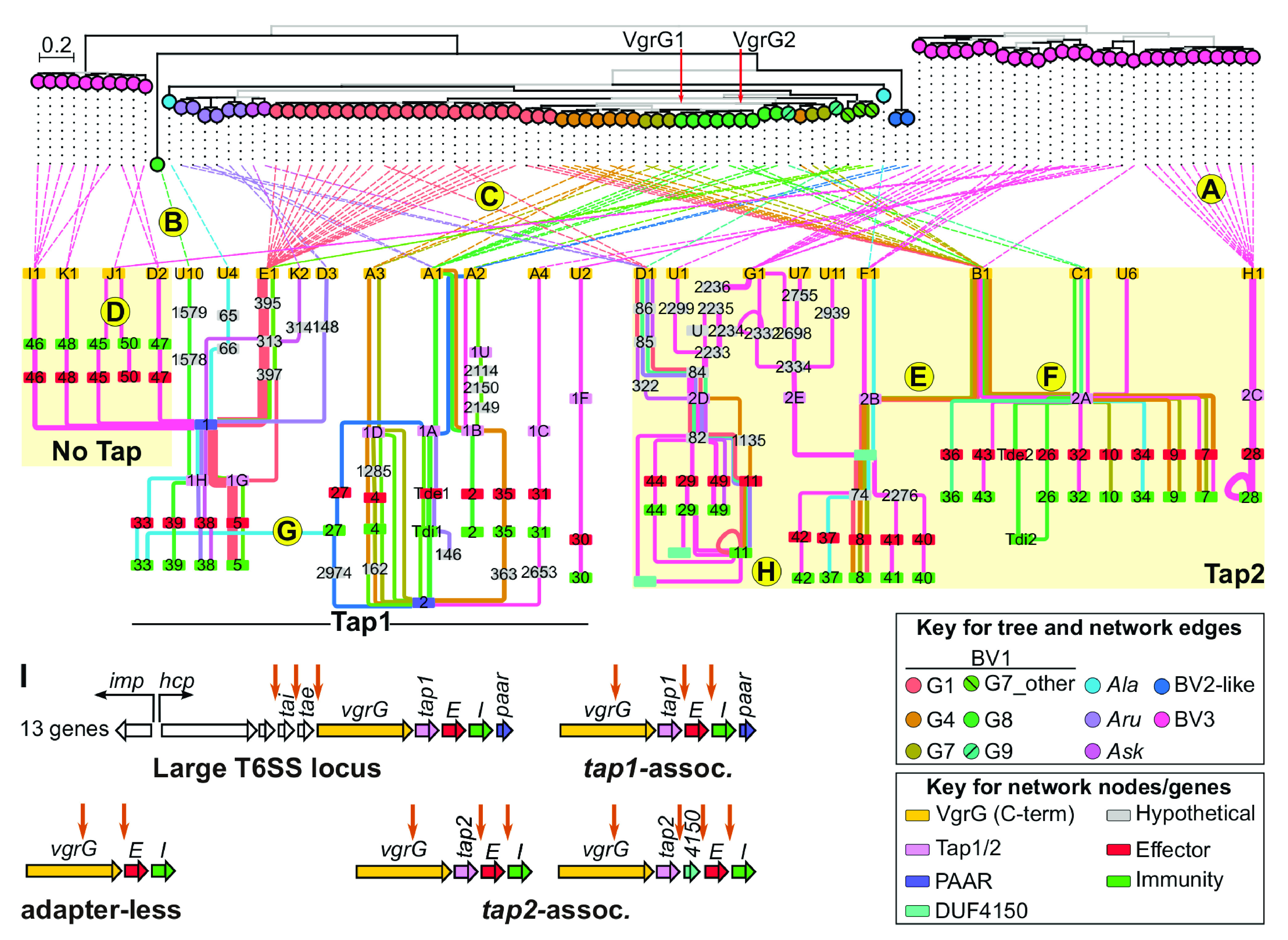Click the 0.2 scale bar label
The height and width of the screenshot is (940, 1288).
tap(56, 44)
